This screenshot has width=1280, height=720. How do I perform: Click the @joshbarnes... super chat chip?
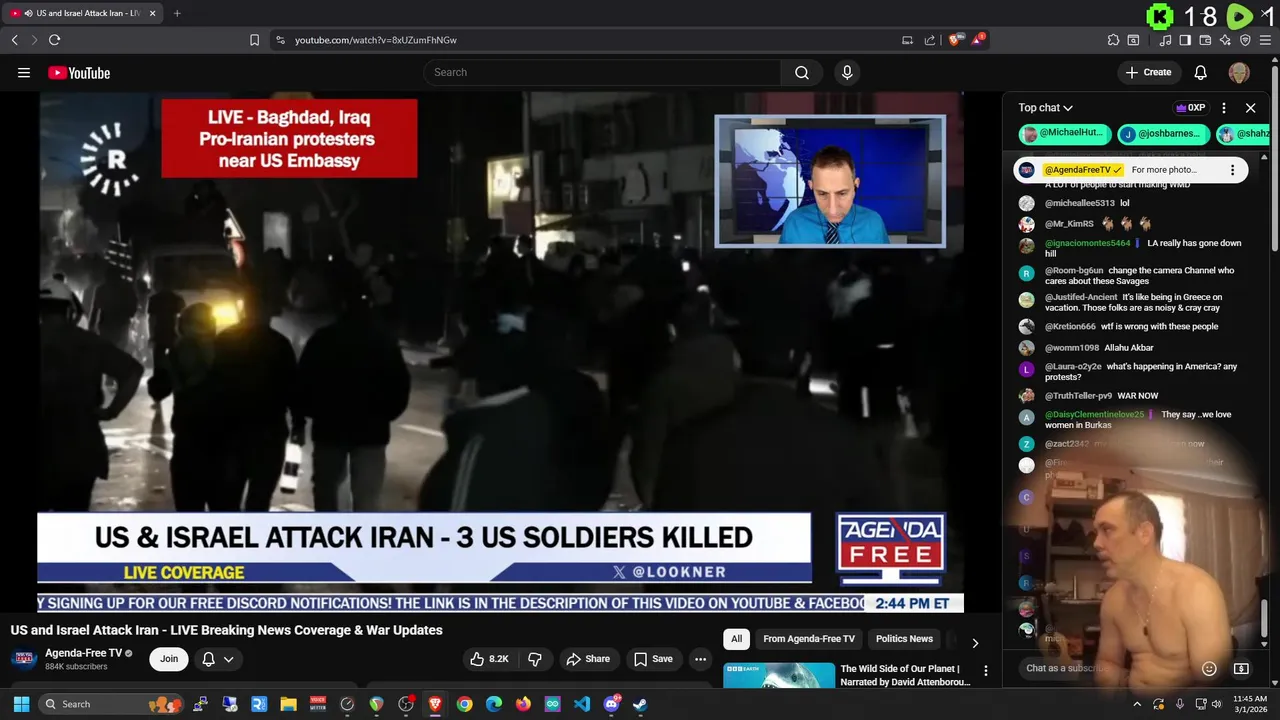(x=1164, y=133)
